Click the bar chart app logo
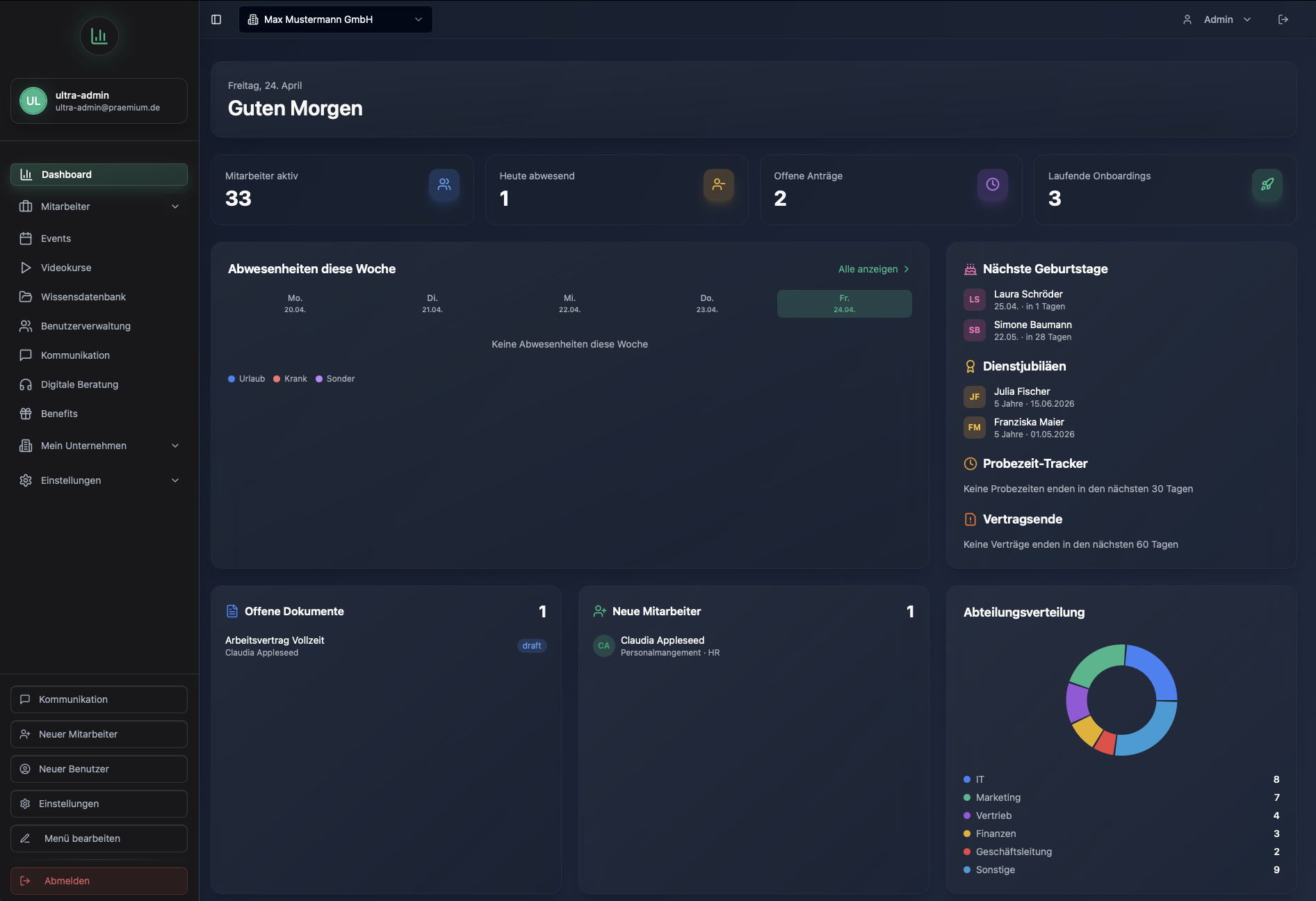1316x901 pixels. (99, 36)
